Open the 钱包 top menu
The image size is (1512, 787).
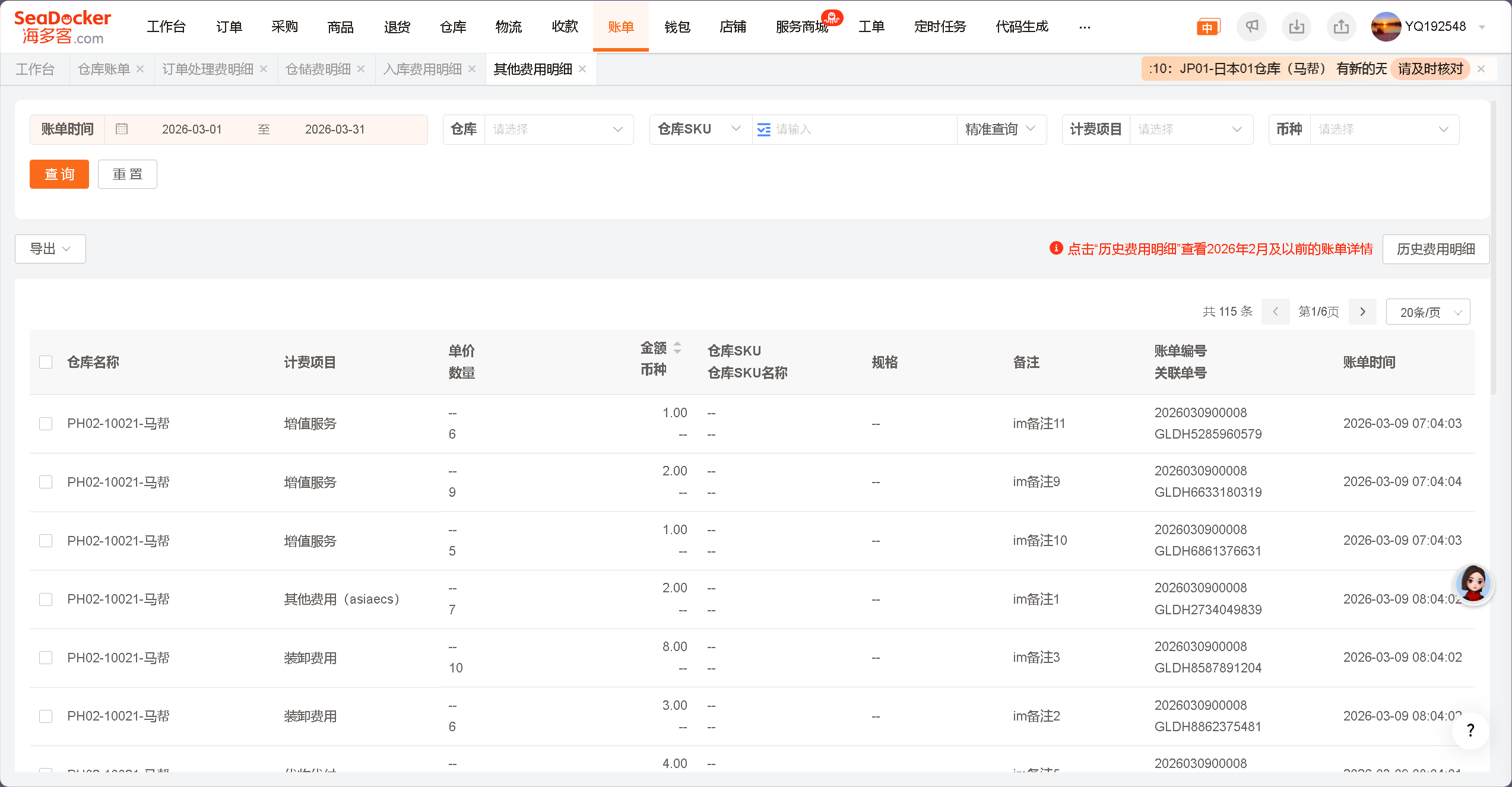677,27
